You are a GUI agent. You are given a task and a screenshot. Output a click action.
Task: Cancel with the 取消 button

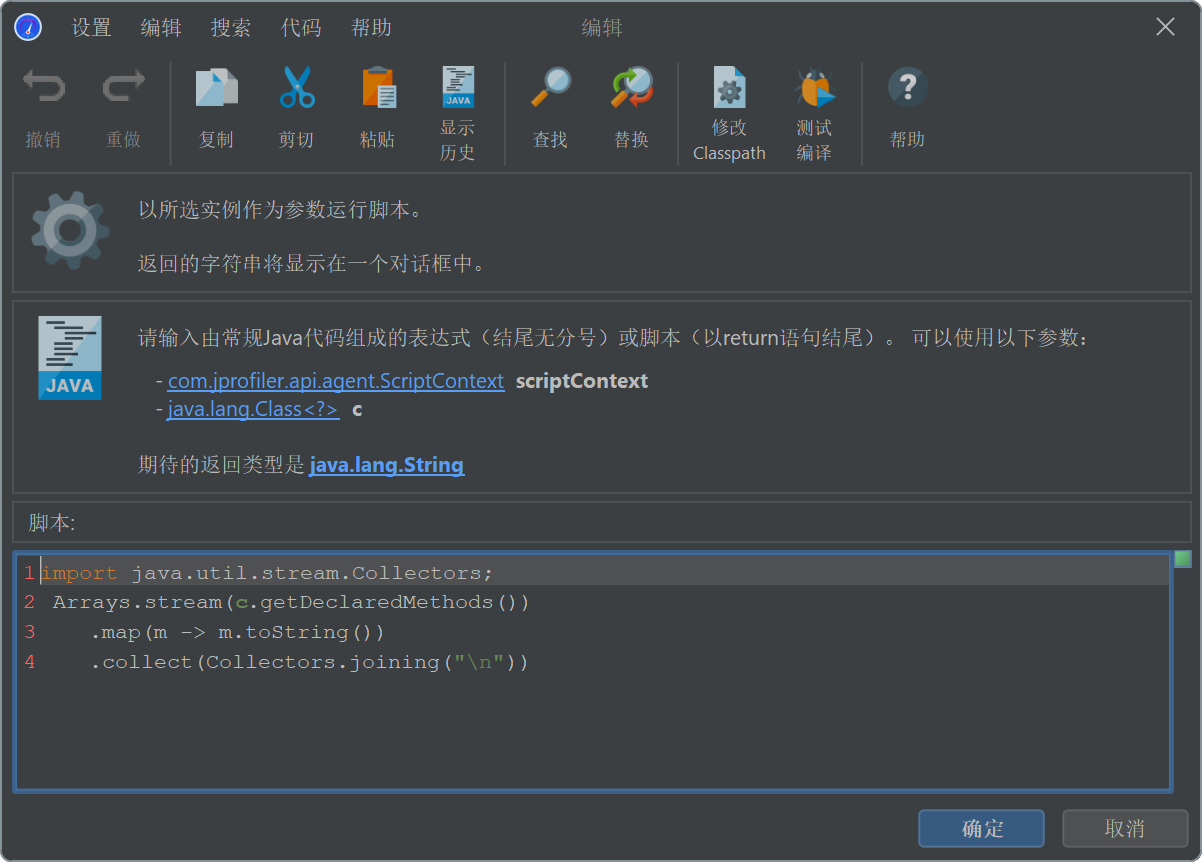pos(1125,829)
